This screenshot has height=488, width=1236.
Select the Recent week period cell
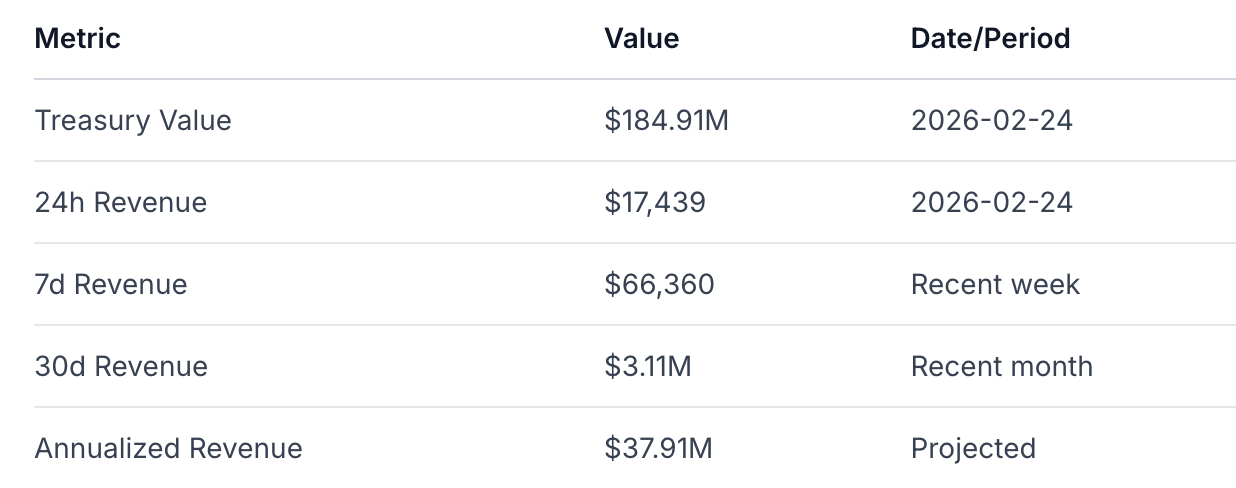pos(995,285)
